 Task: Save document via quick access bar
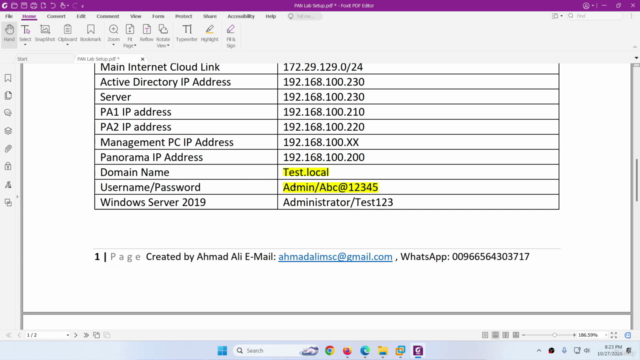pos(24,6)
